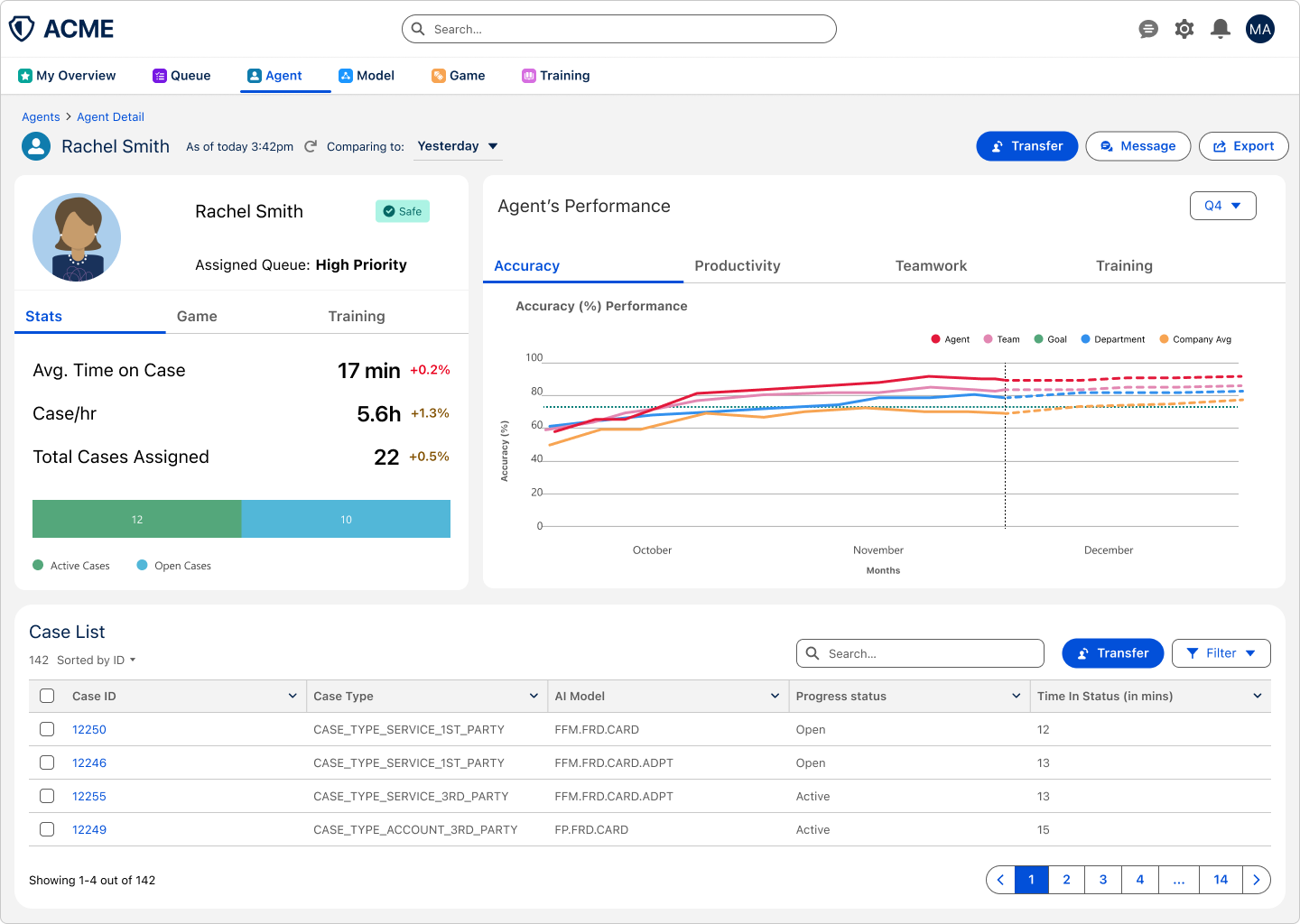Image resolution: width=1300 pixels, height=924 pixels.
Task: Open the Comparing to Yesterday dropdown
Action: pyautogui.click(x=458, y=146)
